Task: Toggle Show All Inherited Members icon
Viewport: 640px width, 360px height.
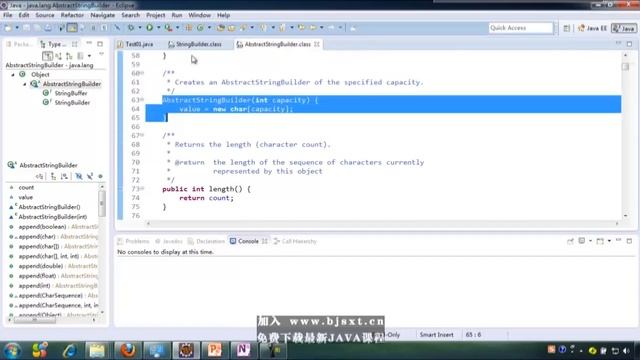Action: click(x=53, y=176)
